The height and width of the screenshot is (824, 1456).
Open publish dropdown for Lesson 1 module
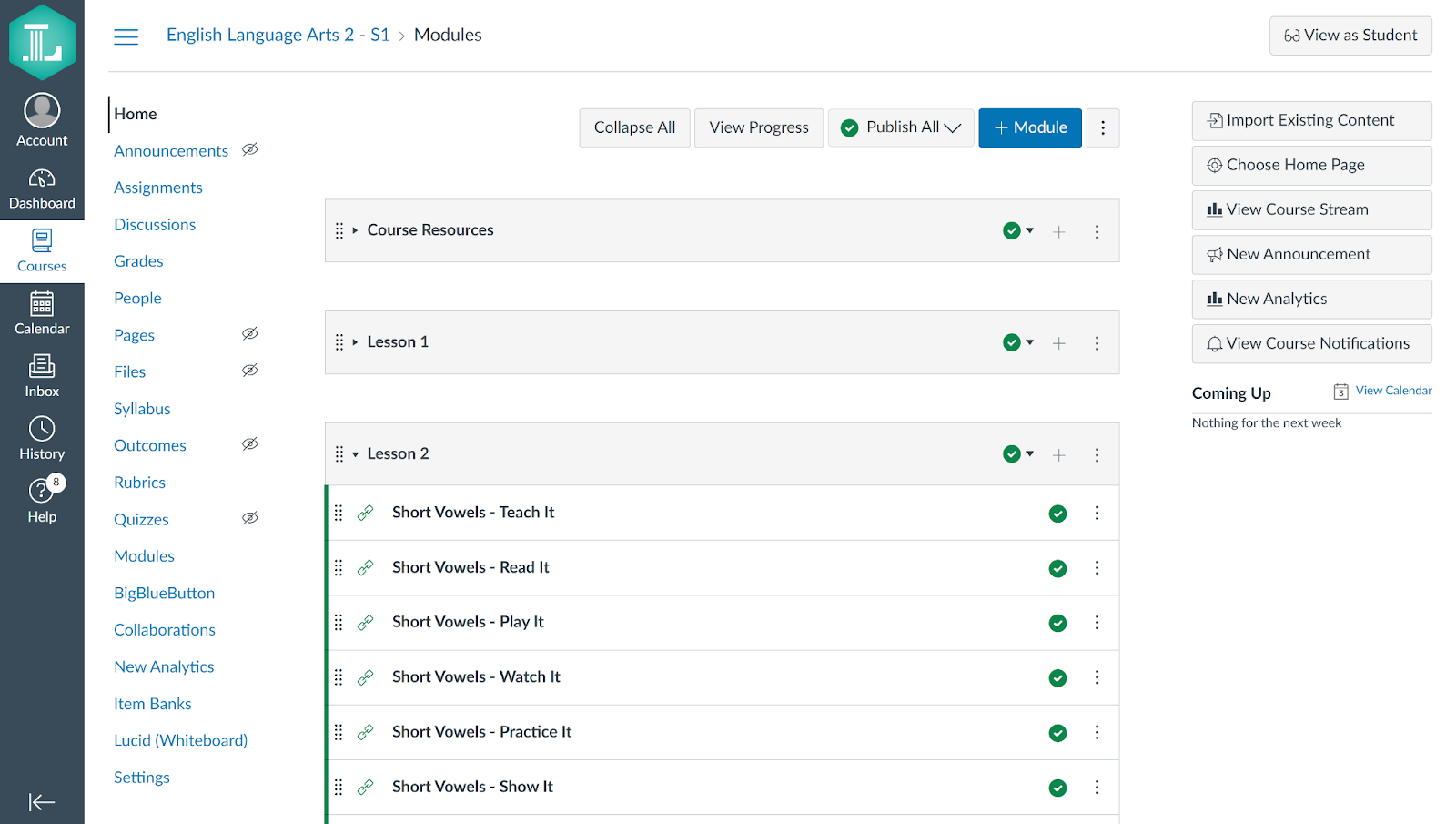(x=1018, y=342)
